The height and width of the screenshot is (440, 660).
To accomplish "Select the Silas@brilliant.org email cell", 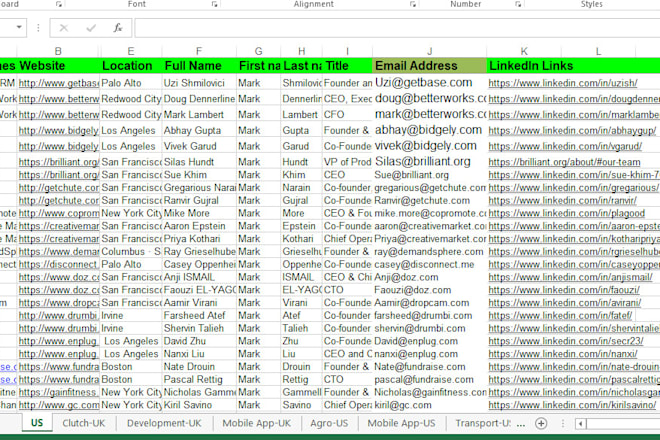I will pos(429,161).
